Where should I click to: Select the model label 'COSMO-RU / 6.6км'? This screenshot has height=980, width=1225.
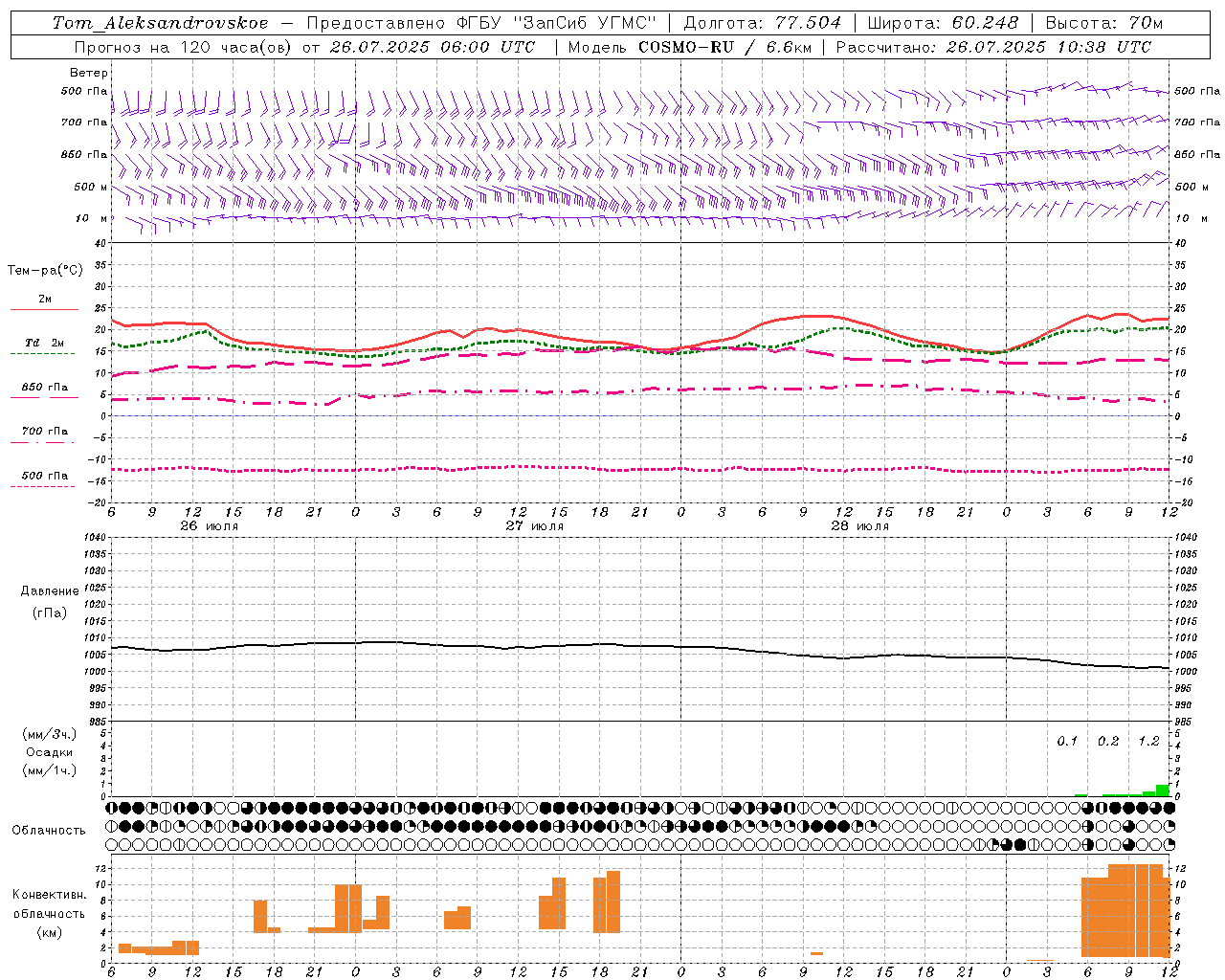pos(724,47)
